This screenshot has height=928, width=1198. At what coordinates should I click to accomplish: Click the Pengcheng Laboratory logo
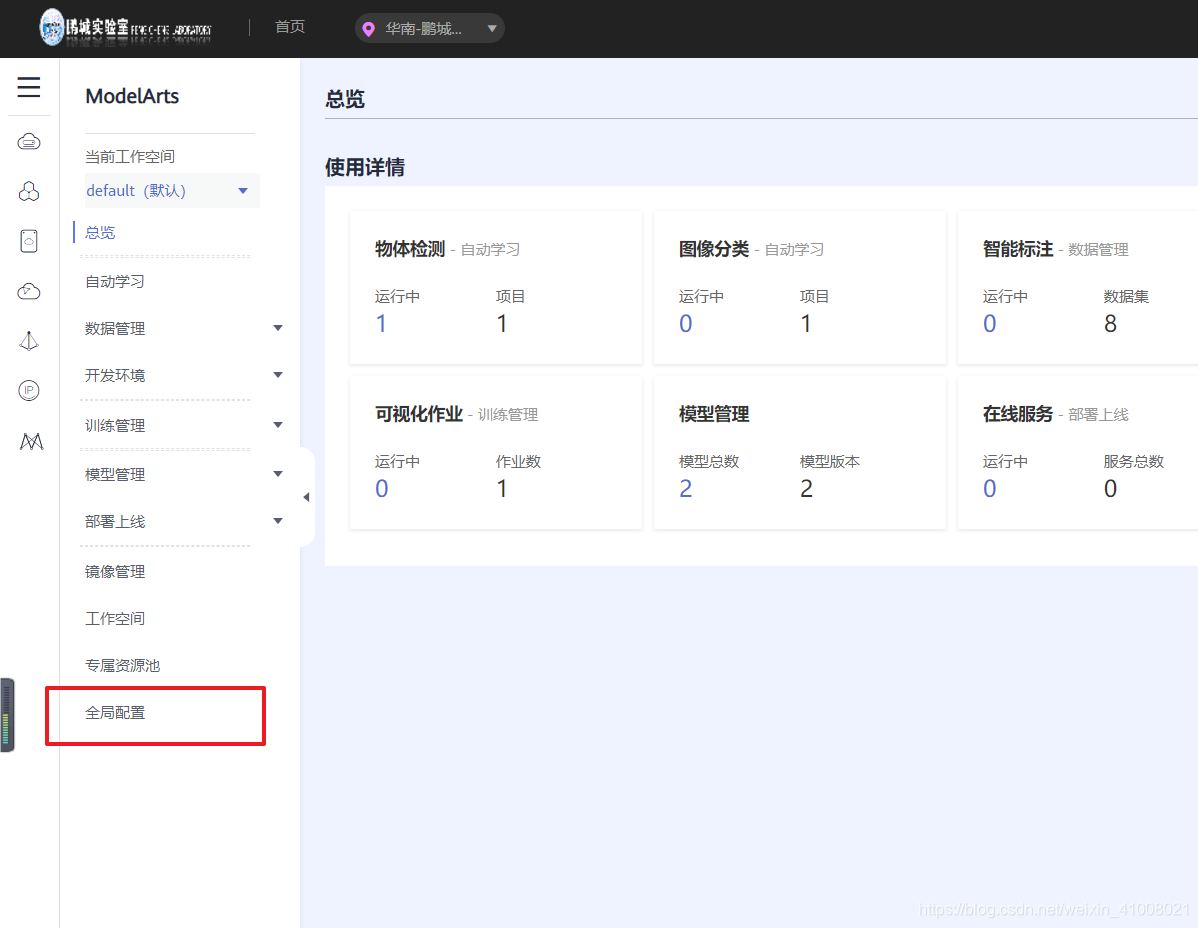click(125, 28)
